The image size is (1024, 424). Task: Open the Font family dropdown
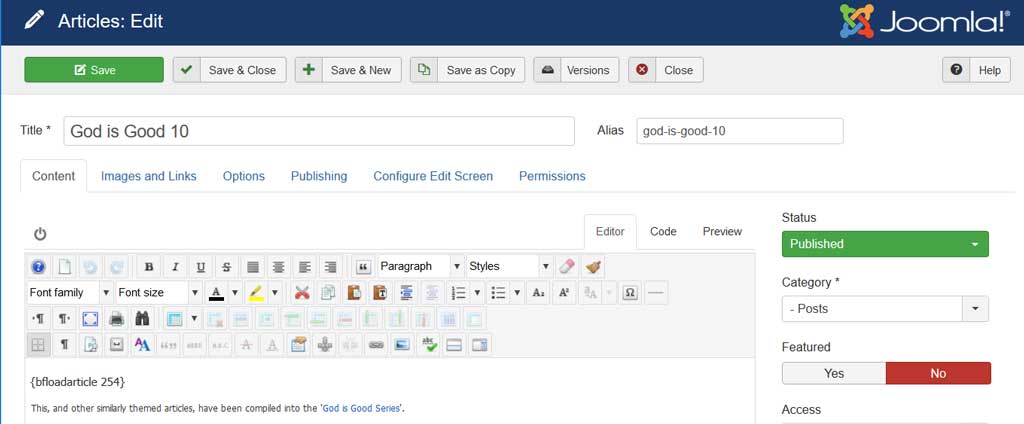coord(71,293)
